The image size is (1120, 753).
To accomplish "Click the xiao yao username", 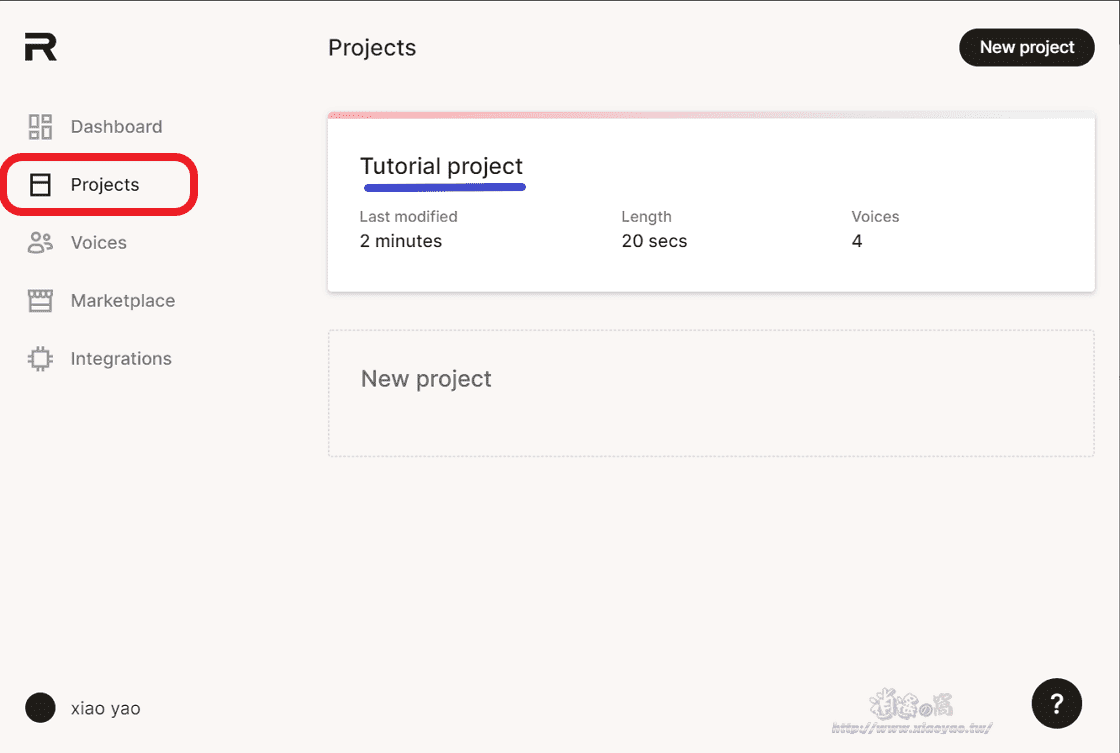I will point(105,709).
